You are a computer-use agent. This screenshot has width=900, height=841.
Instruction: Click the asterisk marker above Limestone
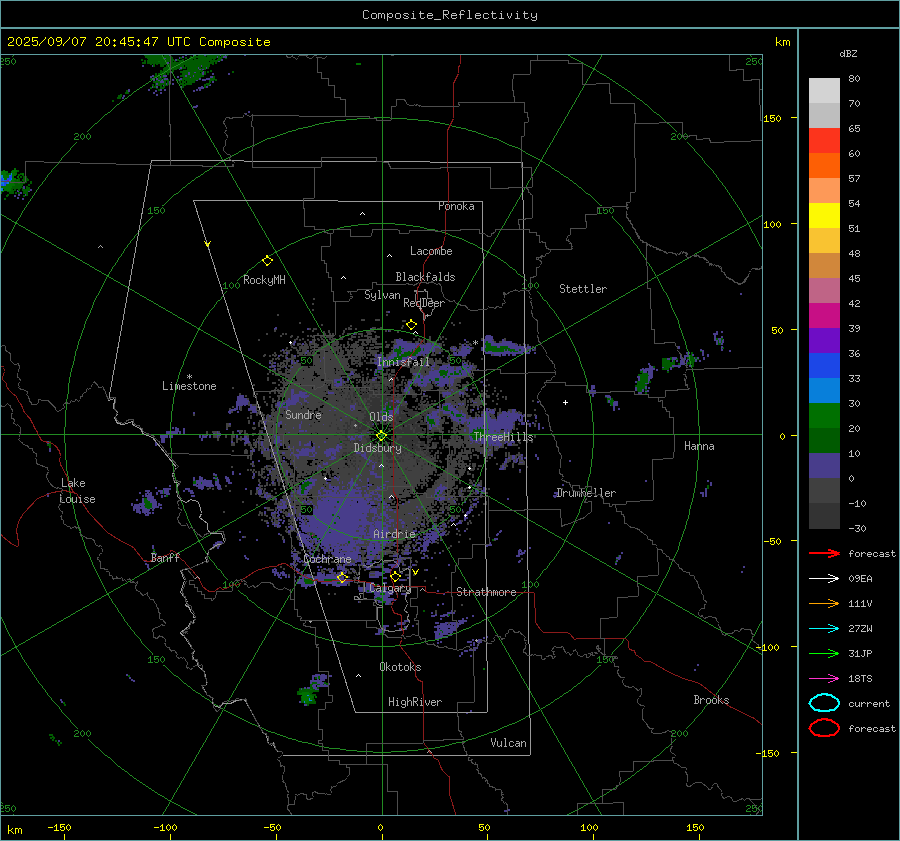pos(189,377)
